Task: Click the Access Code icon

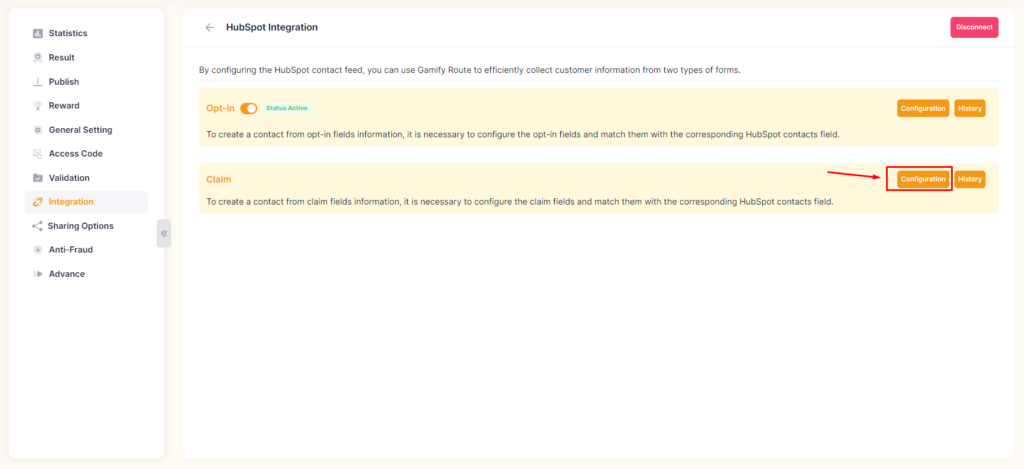Action: coord(38,154)
